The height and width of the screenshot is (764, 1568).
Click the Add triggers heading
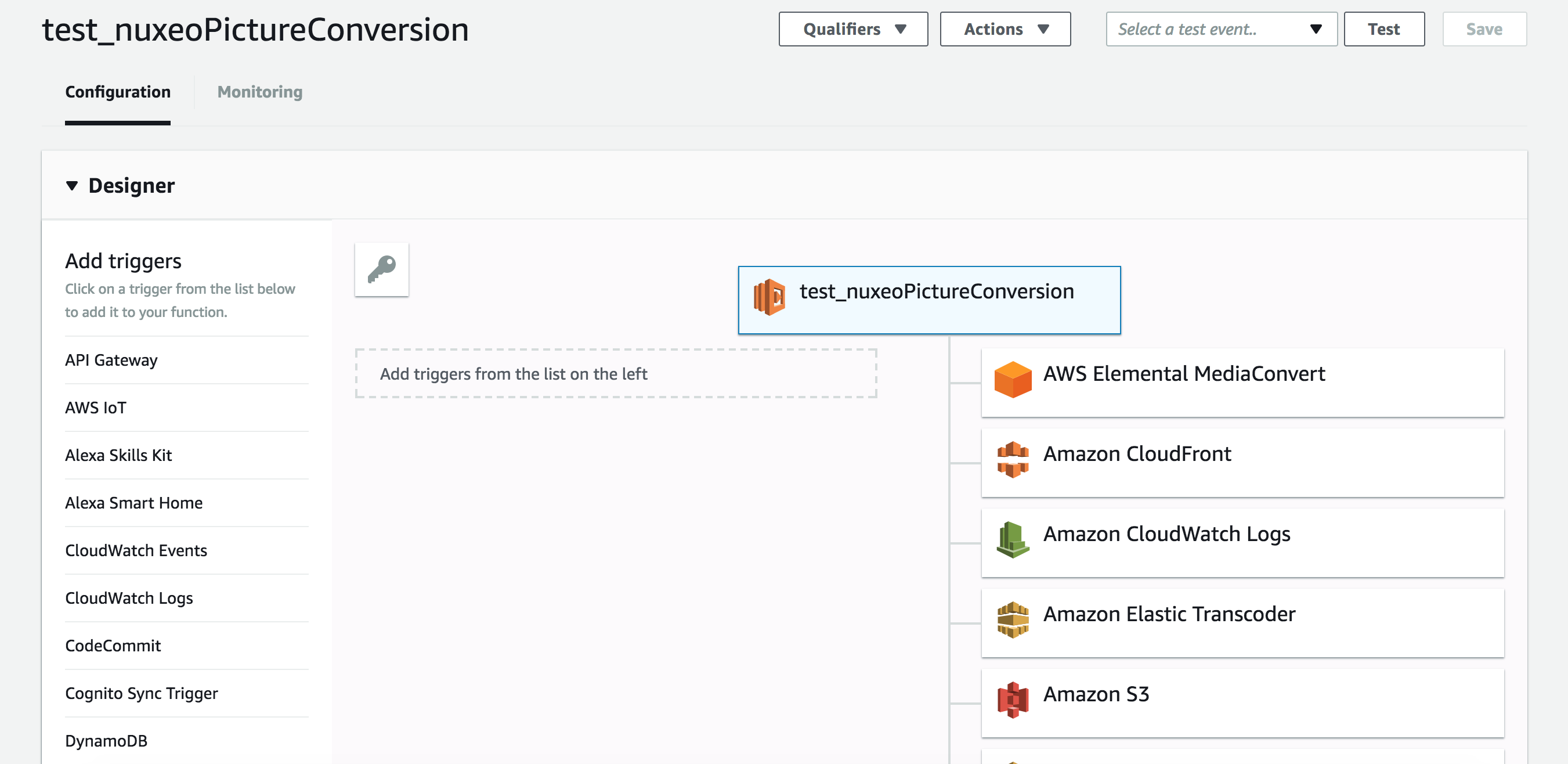(123, 261)
